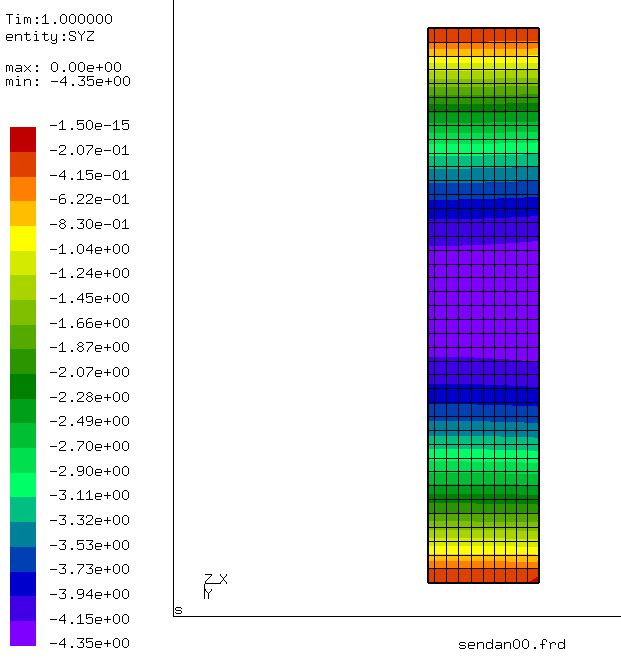Viewport: 621px width, 662px height.
Task: Click legend value -3.53e+00
Action: point(89,545)
